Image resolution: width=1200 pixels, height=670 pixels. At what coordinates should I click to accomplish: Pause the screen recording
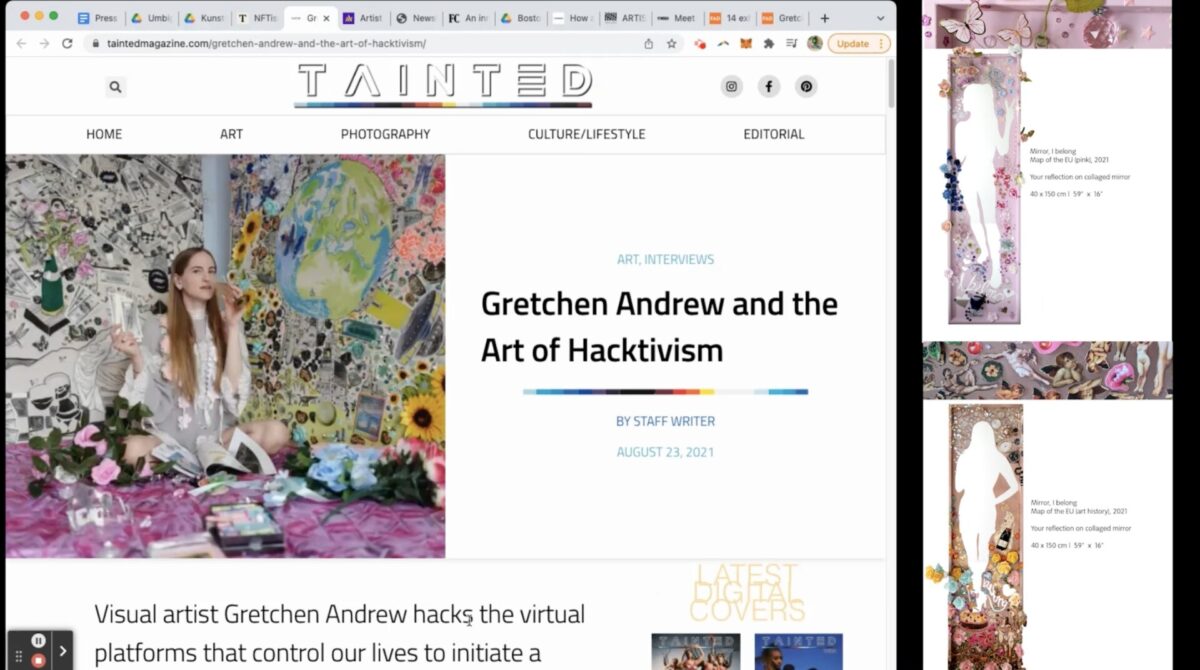[38, 641]
